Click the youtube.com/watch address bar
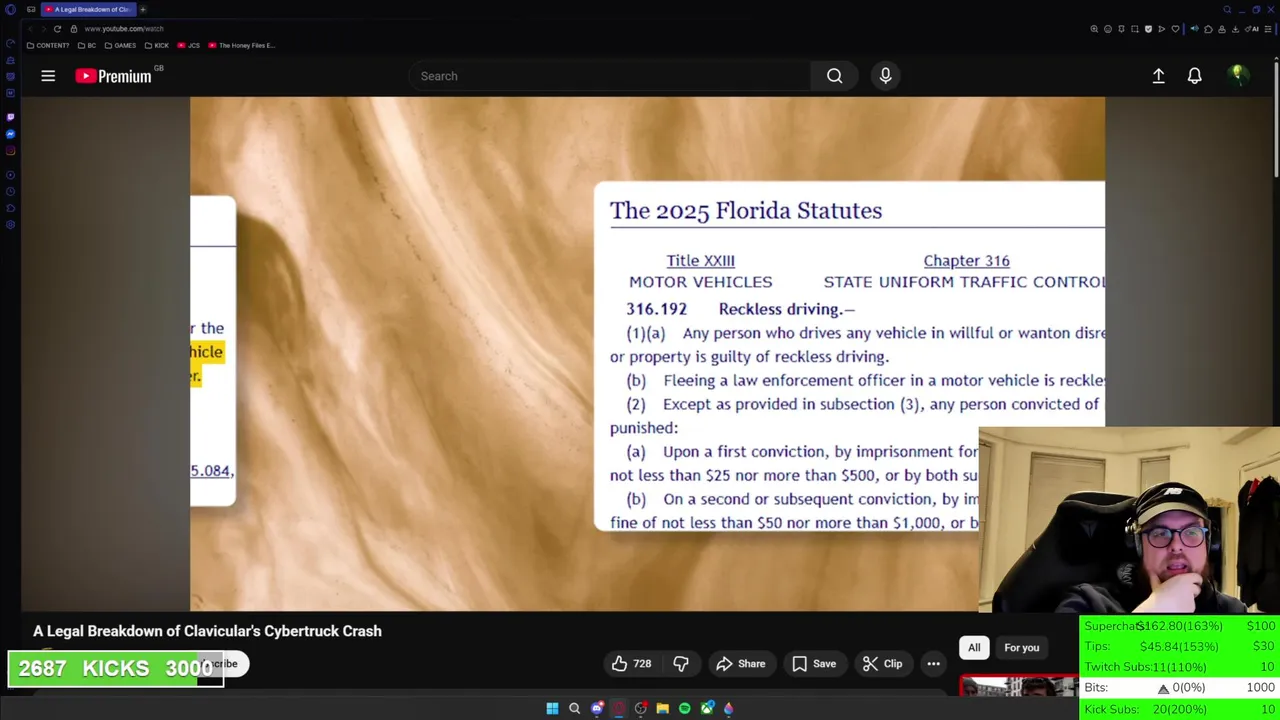 tap(124, 29)
